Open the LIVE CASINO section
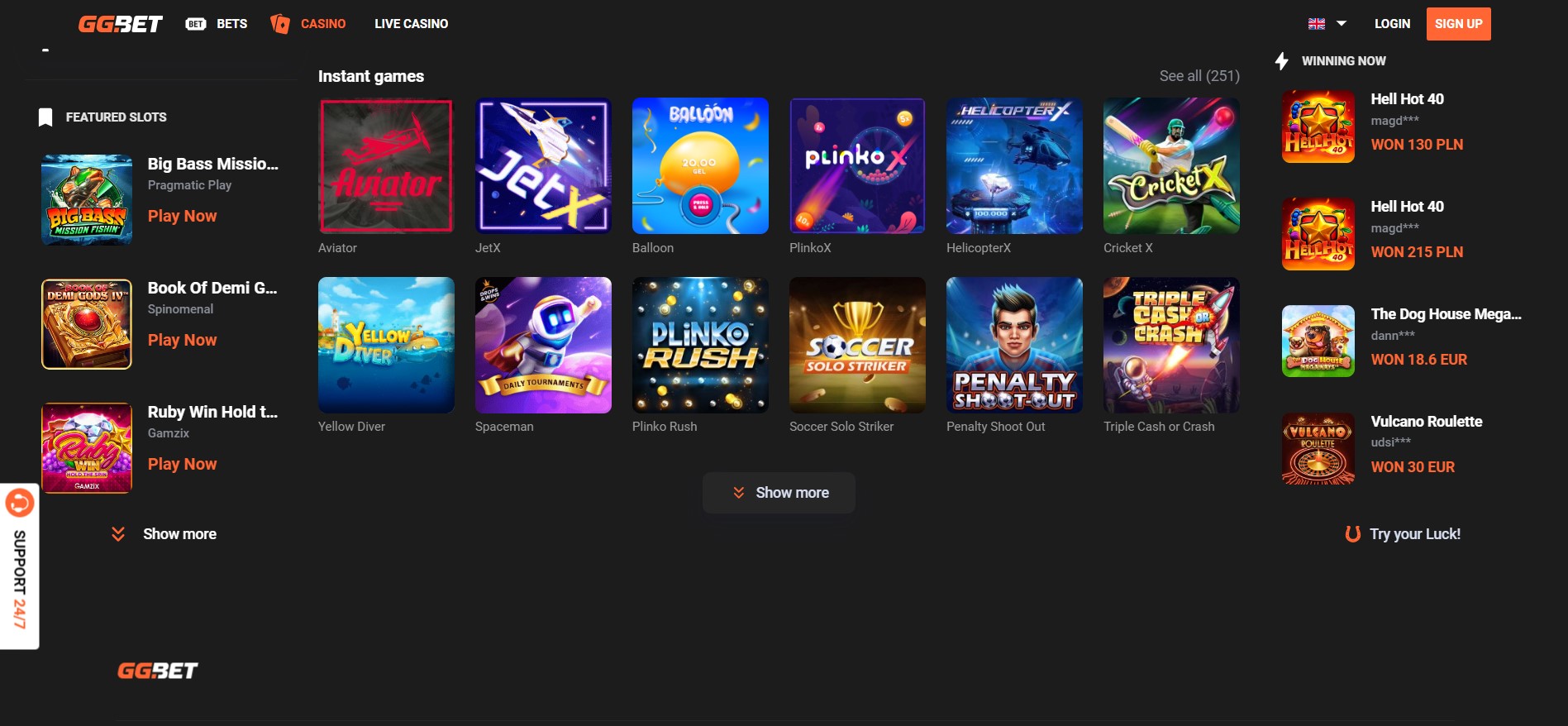 412,24
